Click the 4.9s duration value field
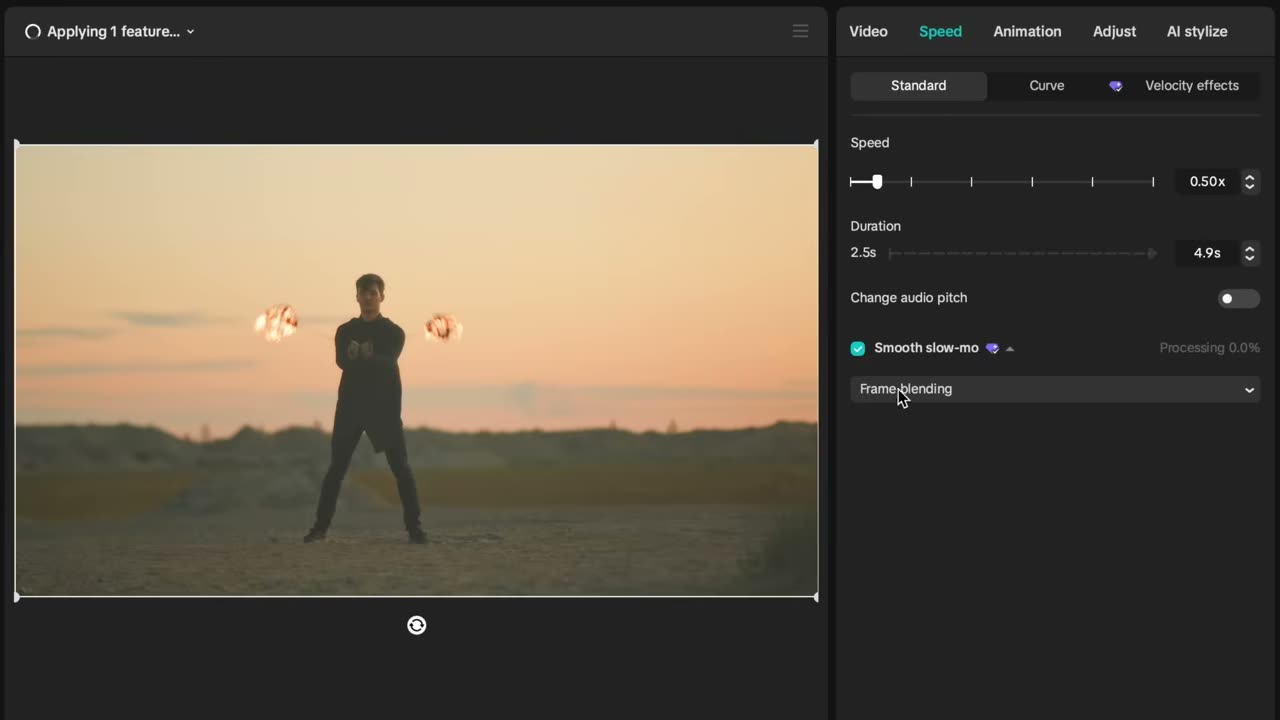This screenshot has height=720, width=1280. click(x=1207, y=254)
